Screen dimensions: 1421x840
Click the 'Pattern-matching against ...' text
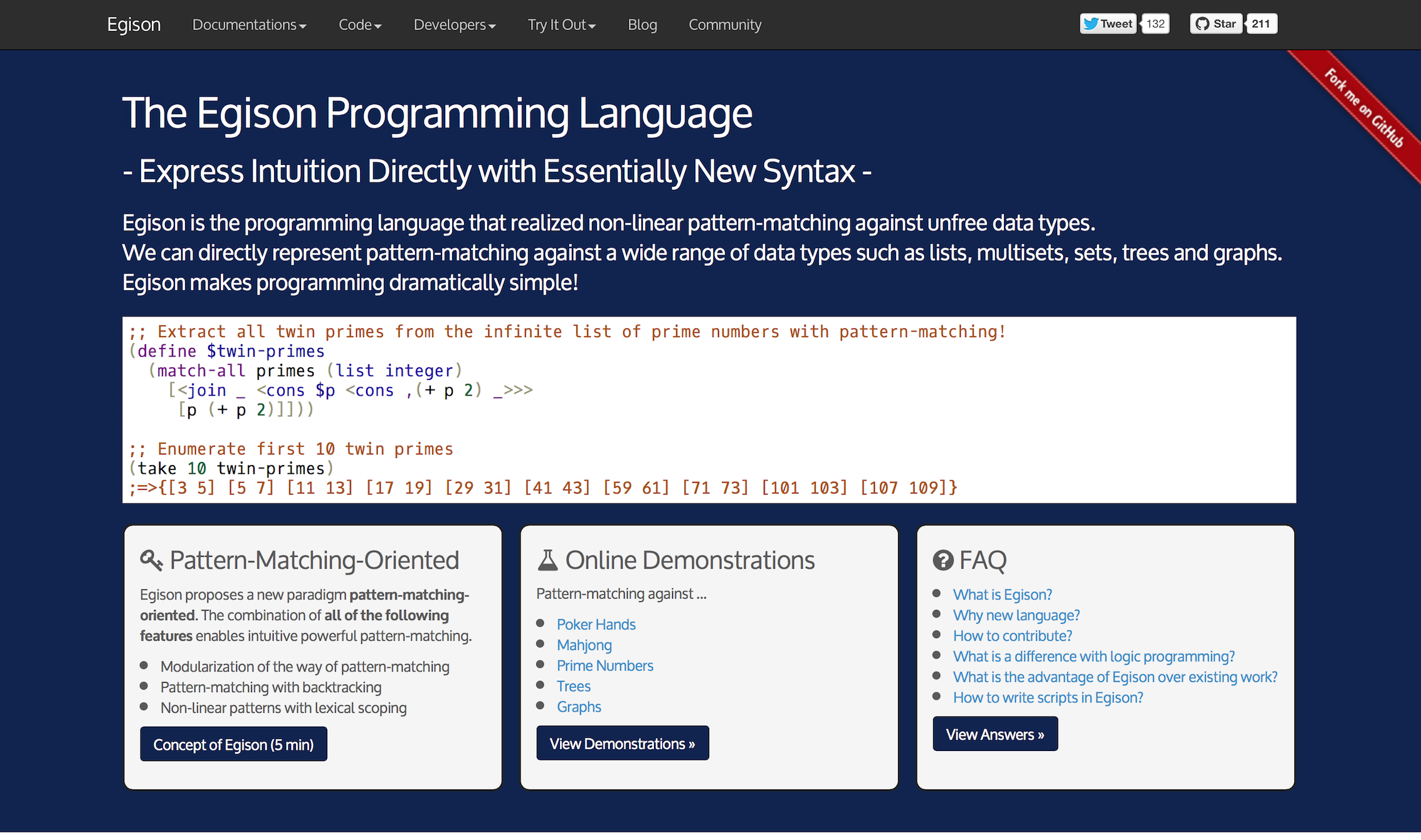pos(621,594)
